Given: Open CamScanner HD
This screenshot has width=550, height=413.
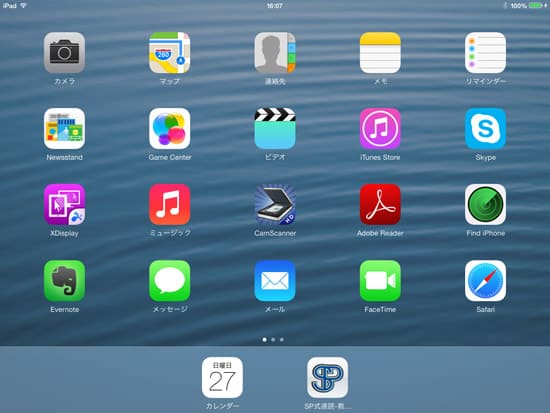Looking at the screenshot, I should [275, 204].
